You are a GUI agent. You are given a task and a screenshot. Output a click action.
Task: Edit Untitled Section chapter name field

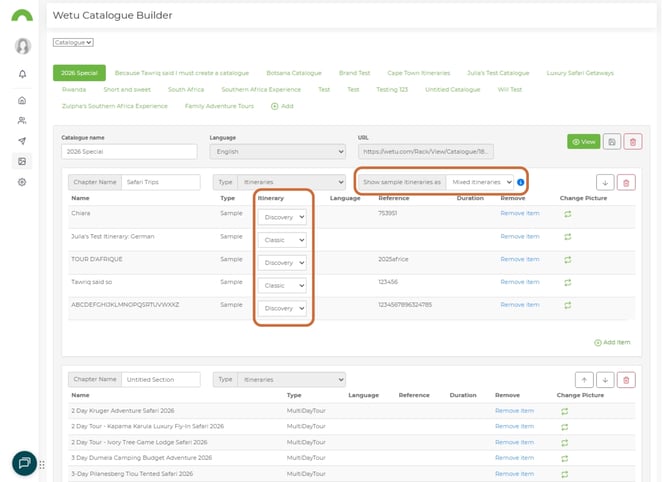pyautogui.click(x=161, y=379)
